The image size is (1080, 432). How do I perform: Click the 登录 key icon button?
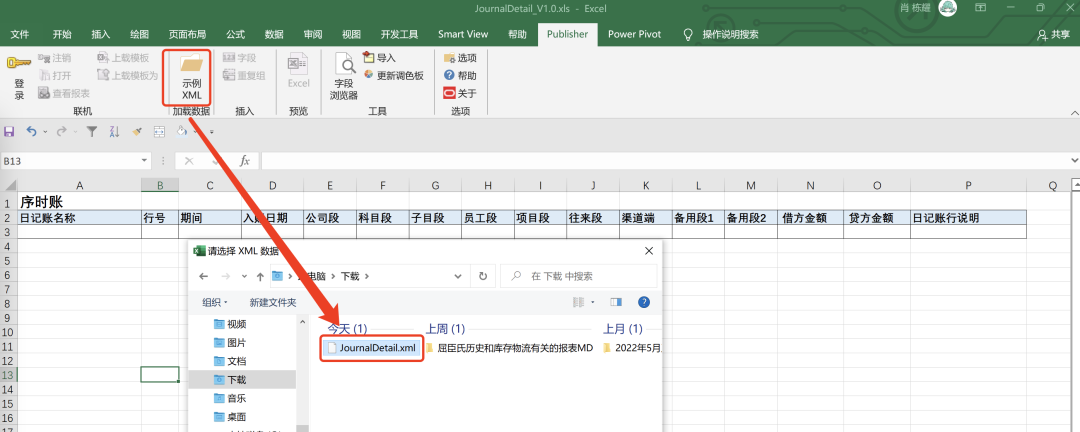(19, 76)
